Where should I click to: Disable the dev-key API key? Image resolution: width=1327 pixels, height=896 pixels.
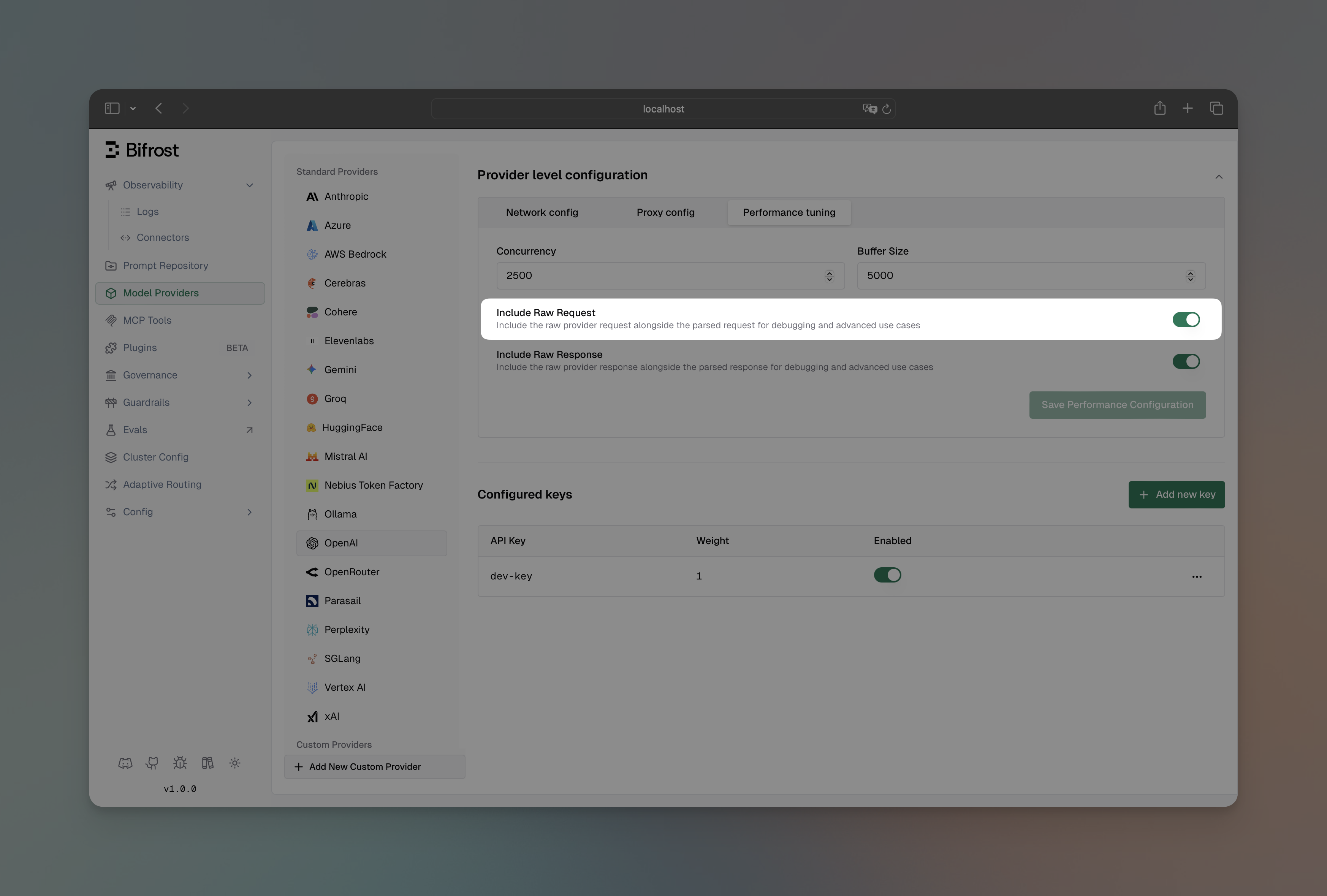pos(887,575)
